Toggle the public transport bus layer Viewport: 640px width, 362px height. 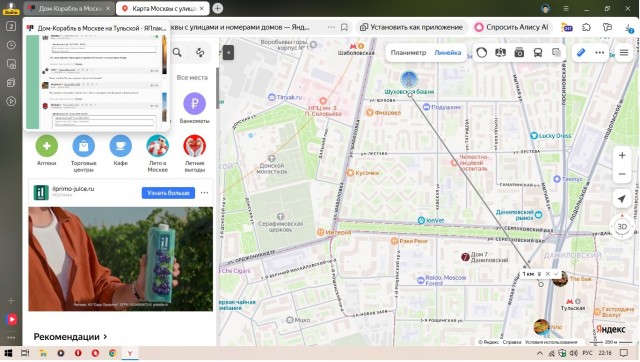pos(538,53)
